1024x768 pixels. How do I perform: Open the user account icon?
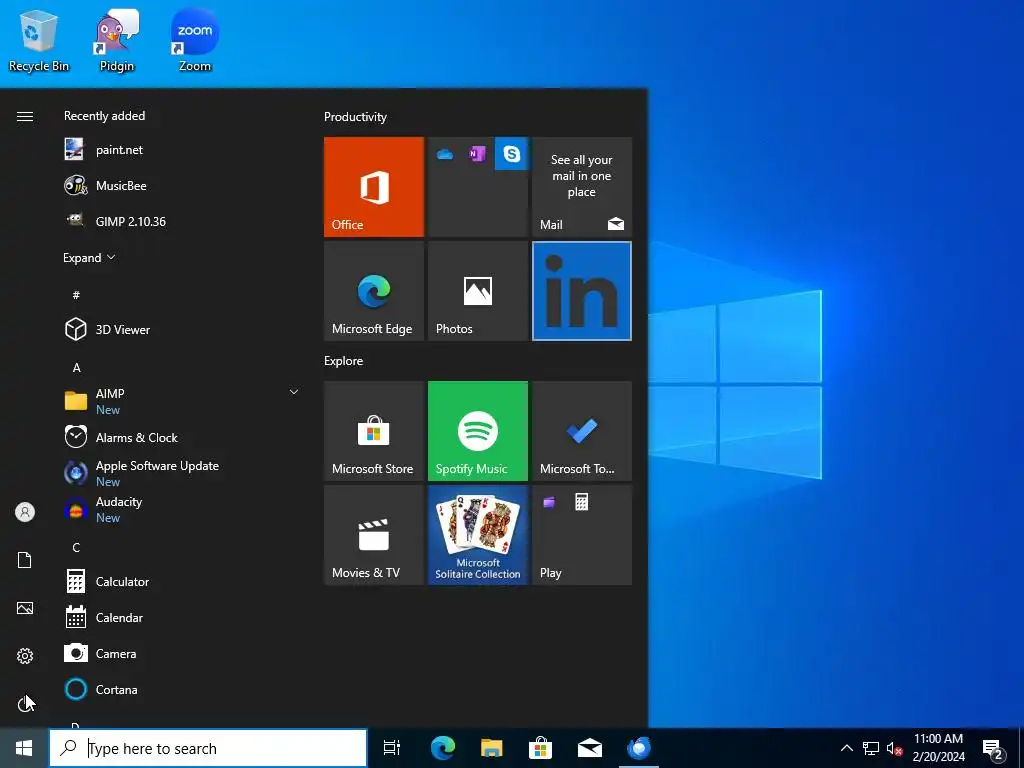click(x=25, y=512)
